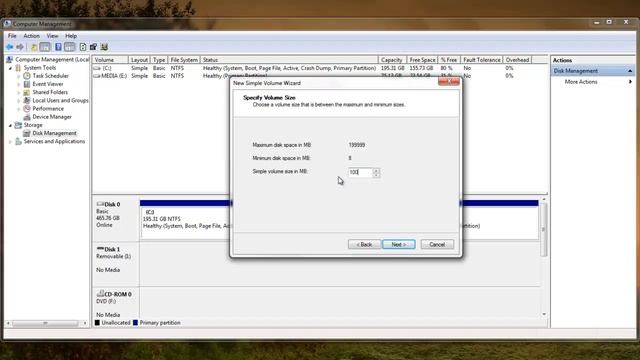This screenshot has height=360, width=640.
Task: Increase volume size with spinner up arrow
Action: tap(376, 170)
